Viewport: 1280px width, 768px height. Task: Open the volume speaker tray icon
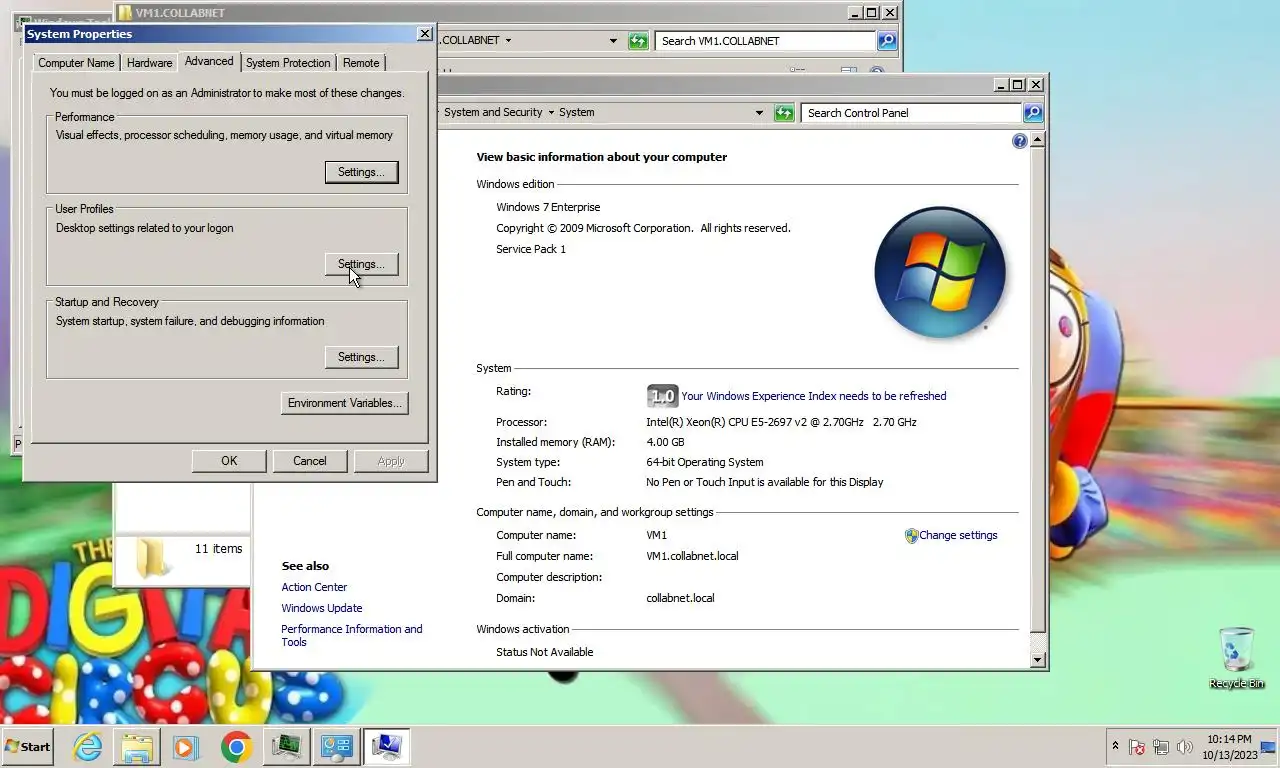(x=1185, y=747)
